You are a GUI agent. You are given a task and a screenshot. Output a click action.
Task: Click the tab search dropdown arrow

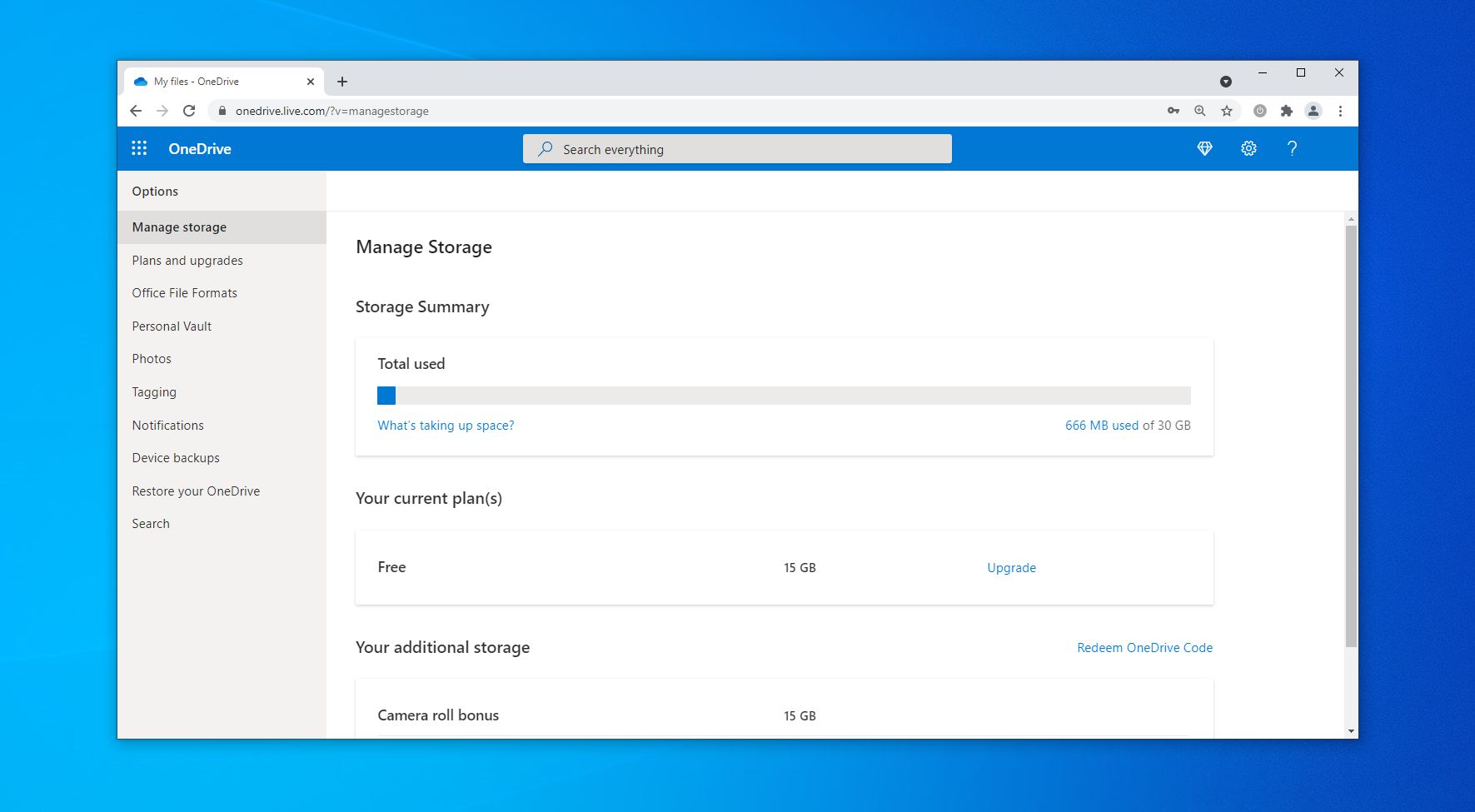pyautogui.click(x=1225, y=82)
